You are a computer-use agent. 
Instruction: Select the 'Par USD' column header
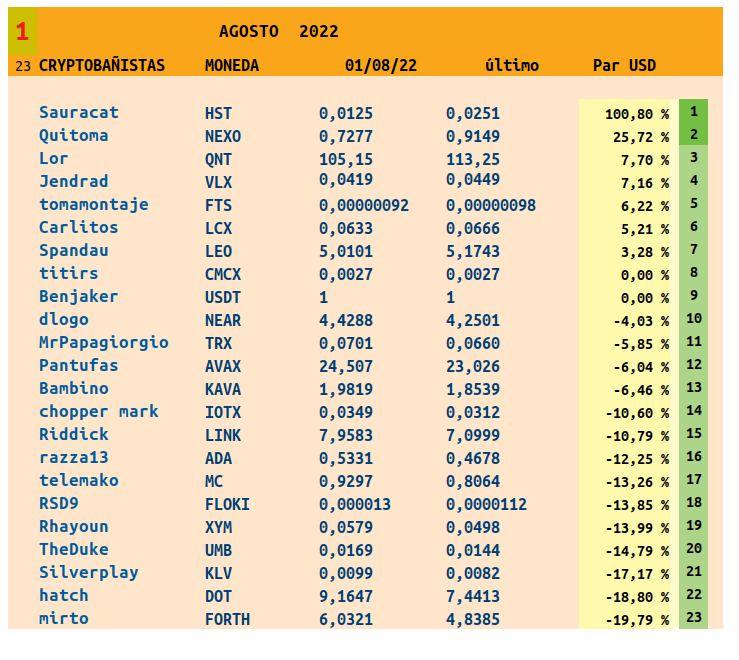coord(624,66)
